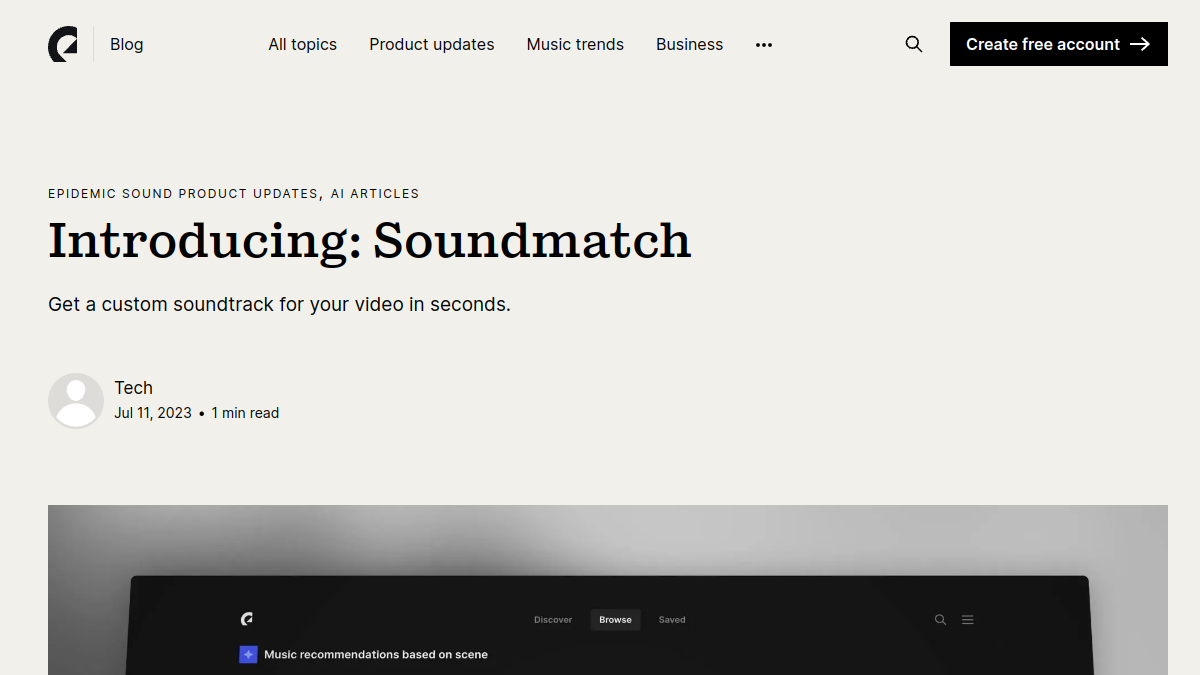Screen dimensions: 1200x675
Task: Click Saved tab in hero image
Action: pos(672,620)
